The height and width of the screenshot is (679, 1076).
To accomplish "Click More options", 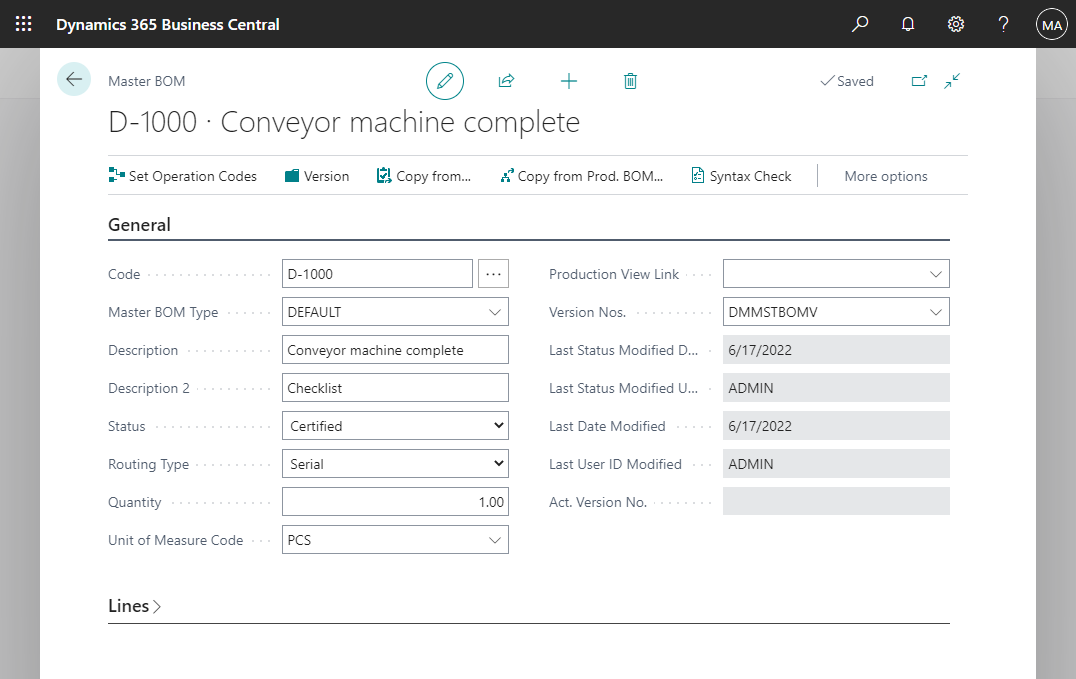I will tap(885, 176).
